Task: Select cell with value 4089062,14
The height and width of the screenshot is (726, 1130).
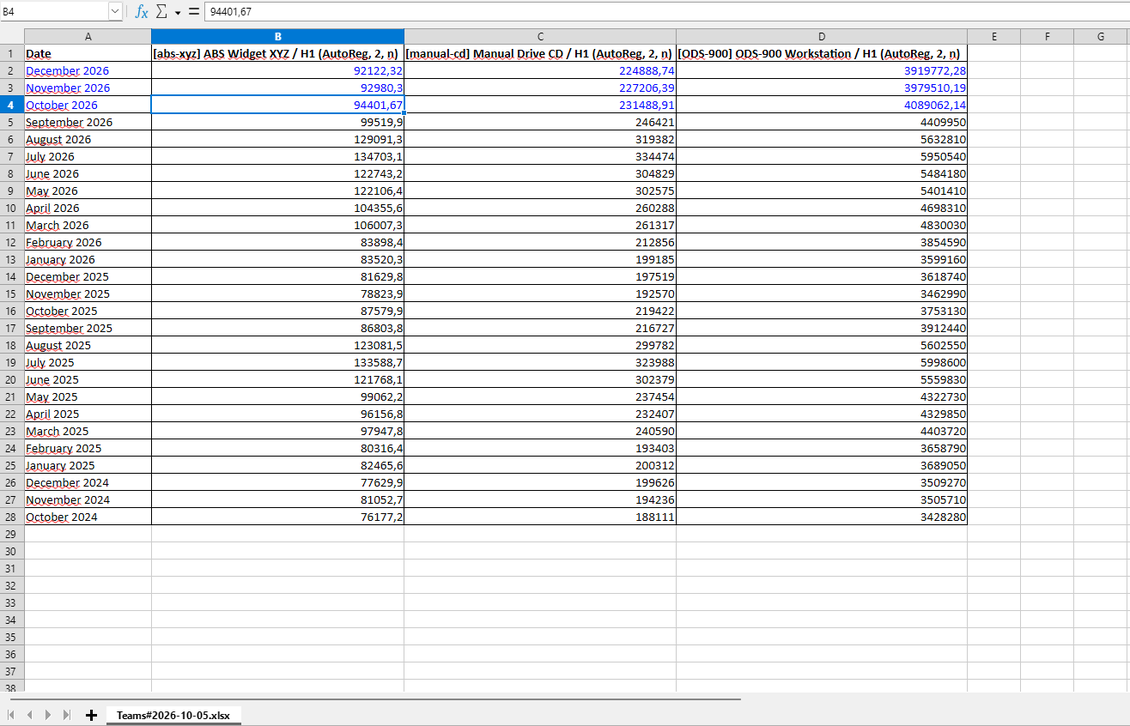Action: pos(822,105)
